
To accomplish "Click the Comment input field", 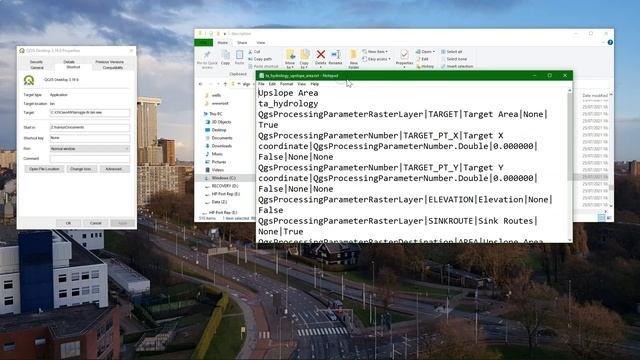I will (89, 159).
